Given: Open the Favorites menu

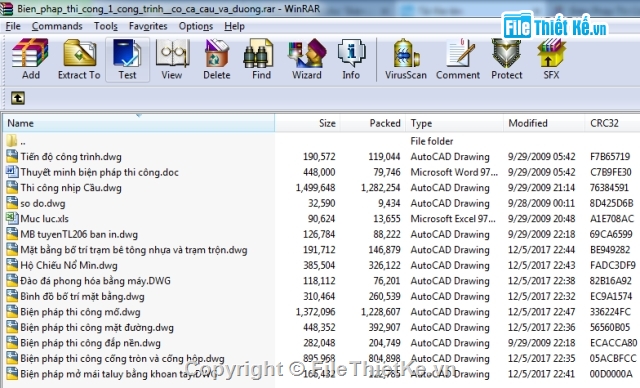Looking at the screenshot, I should [x=148, y=26].
